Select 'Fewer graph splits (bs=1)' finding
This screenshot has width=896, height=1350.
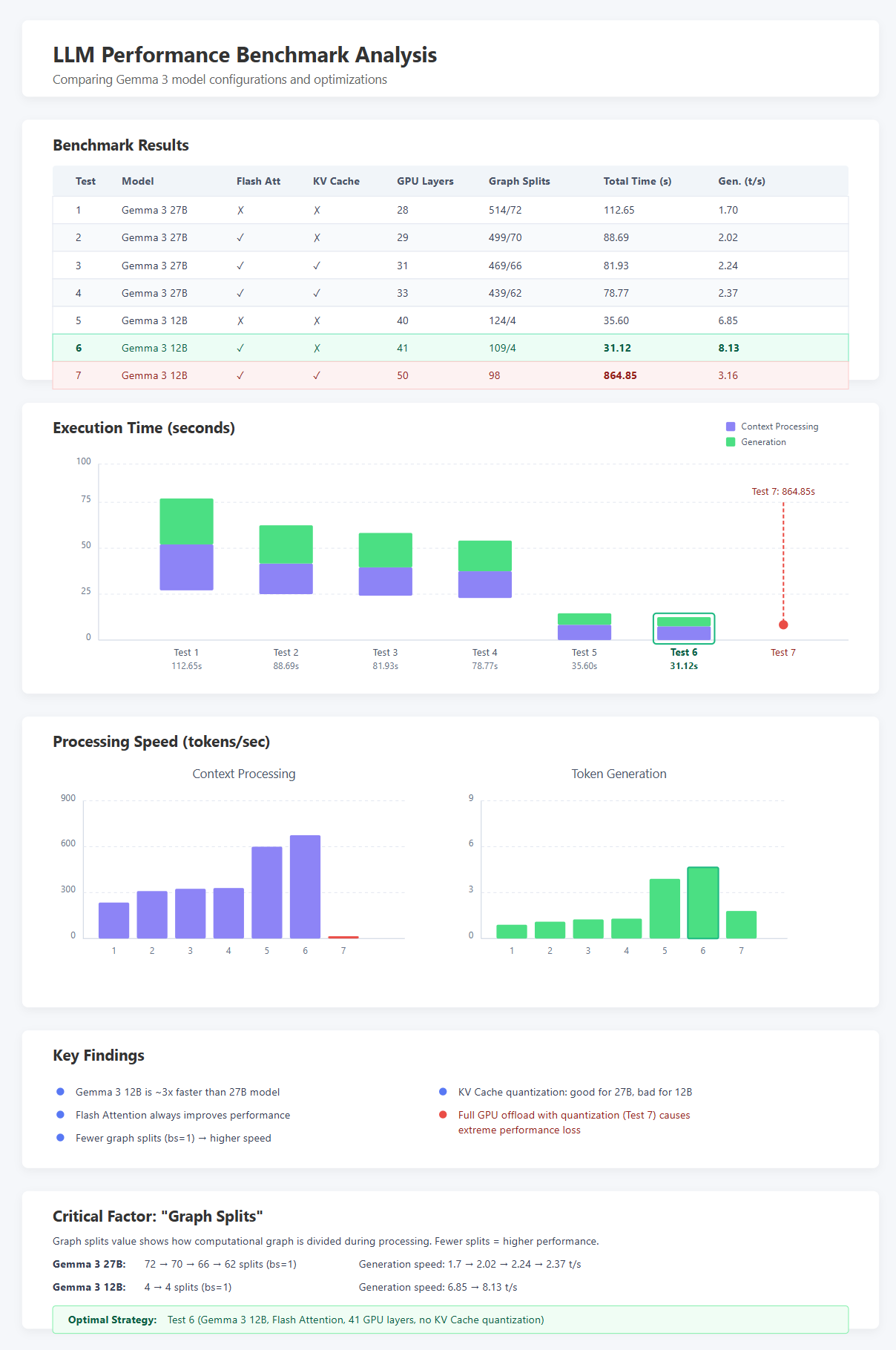pos(174,1138)
